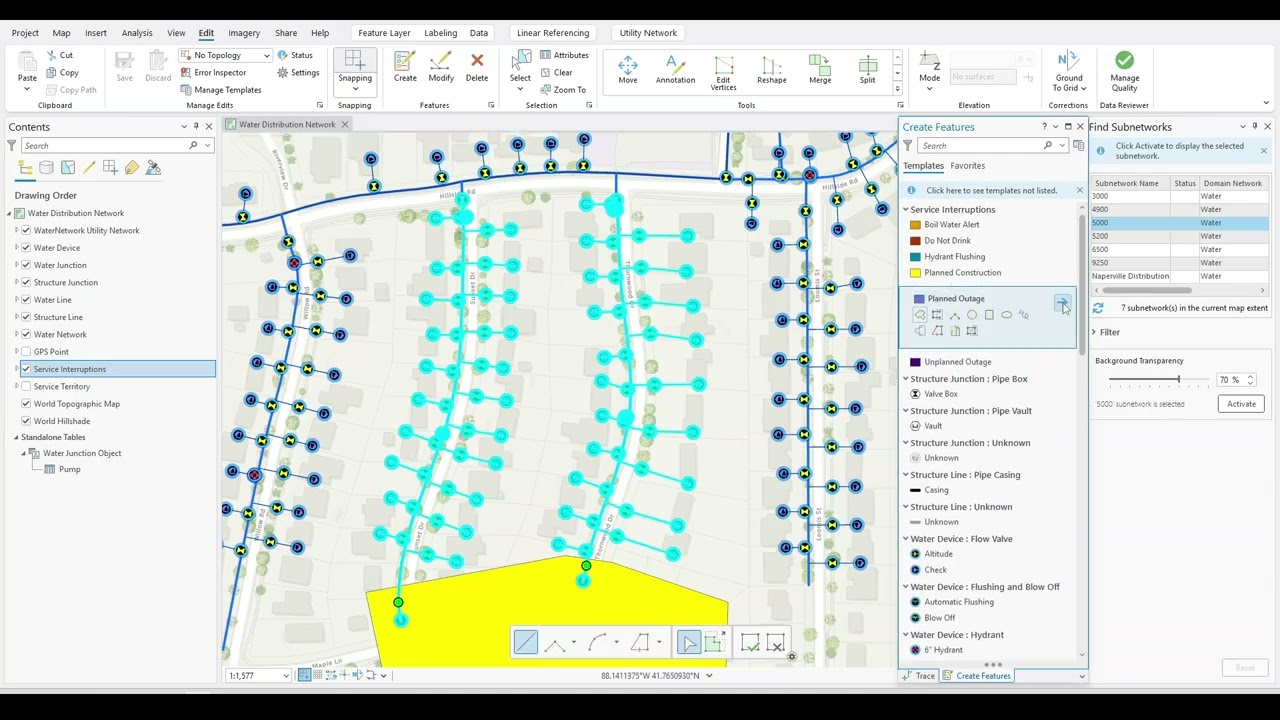Click Ground To Grid corrections icon
Image resolution: width=1280 pixels, height=720 pixels.
[x=1068, y=61]
